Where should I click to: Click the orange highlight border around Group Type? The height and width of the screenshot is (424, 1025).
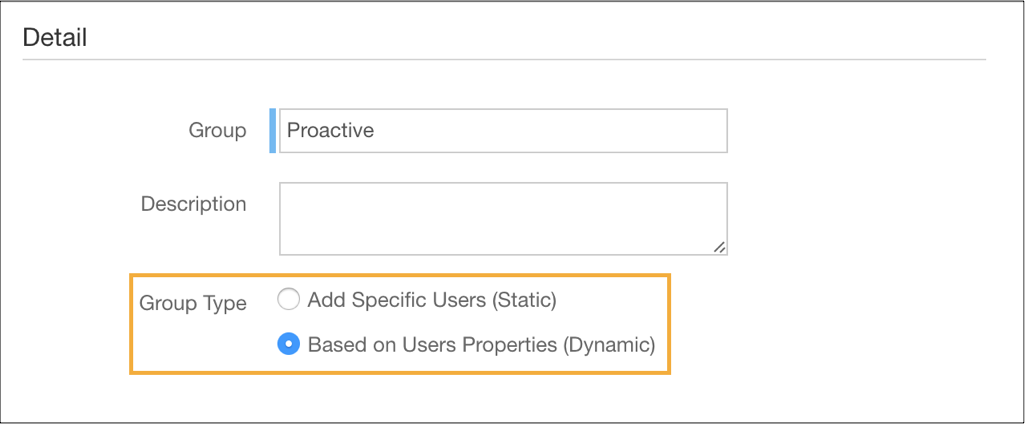[400, 276]
